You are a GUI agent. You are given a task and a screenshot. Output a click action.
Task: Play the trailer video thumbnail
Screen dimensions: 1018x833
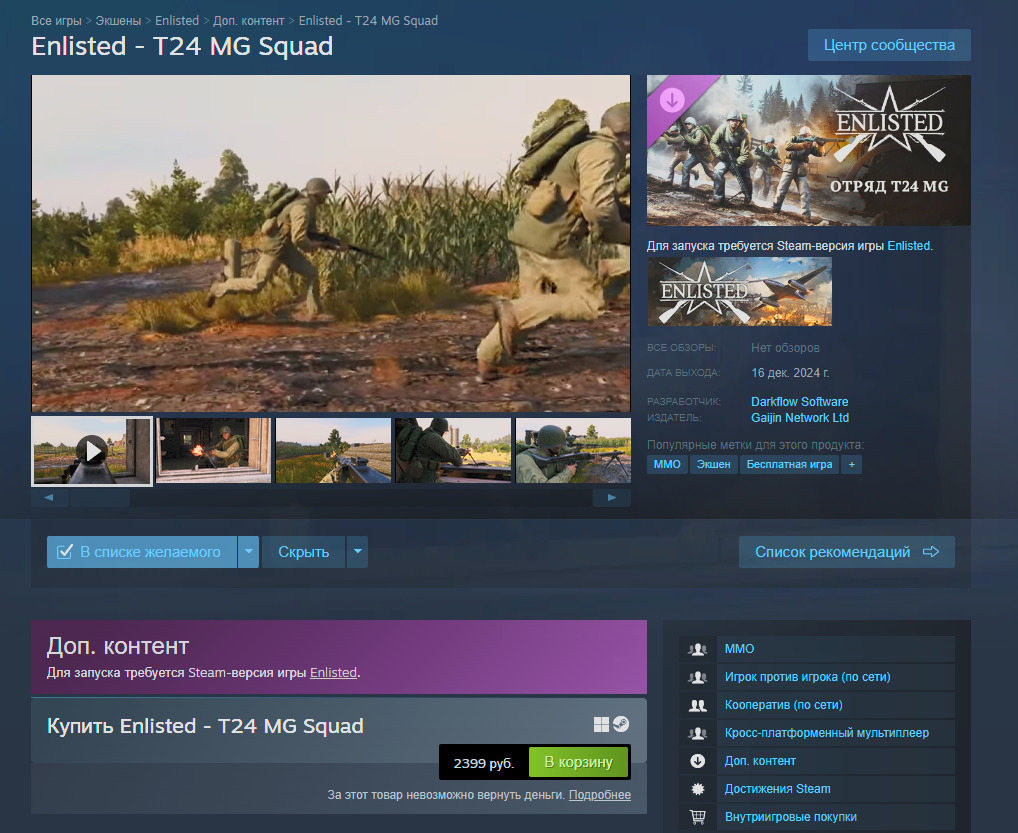(92, 451)
